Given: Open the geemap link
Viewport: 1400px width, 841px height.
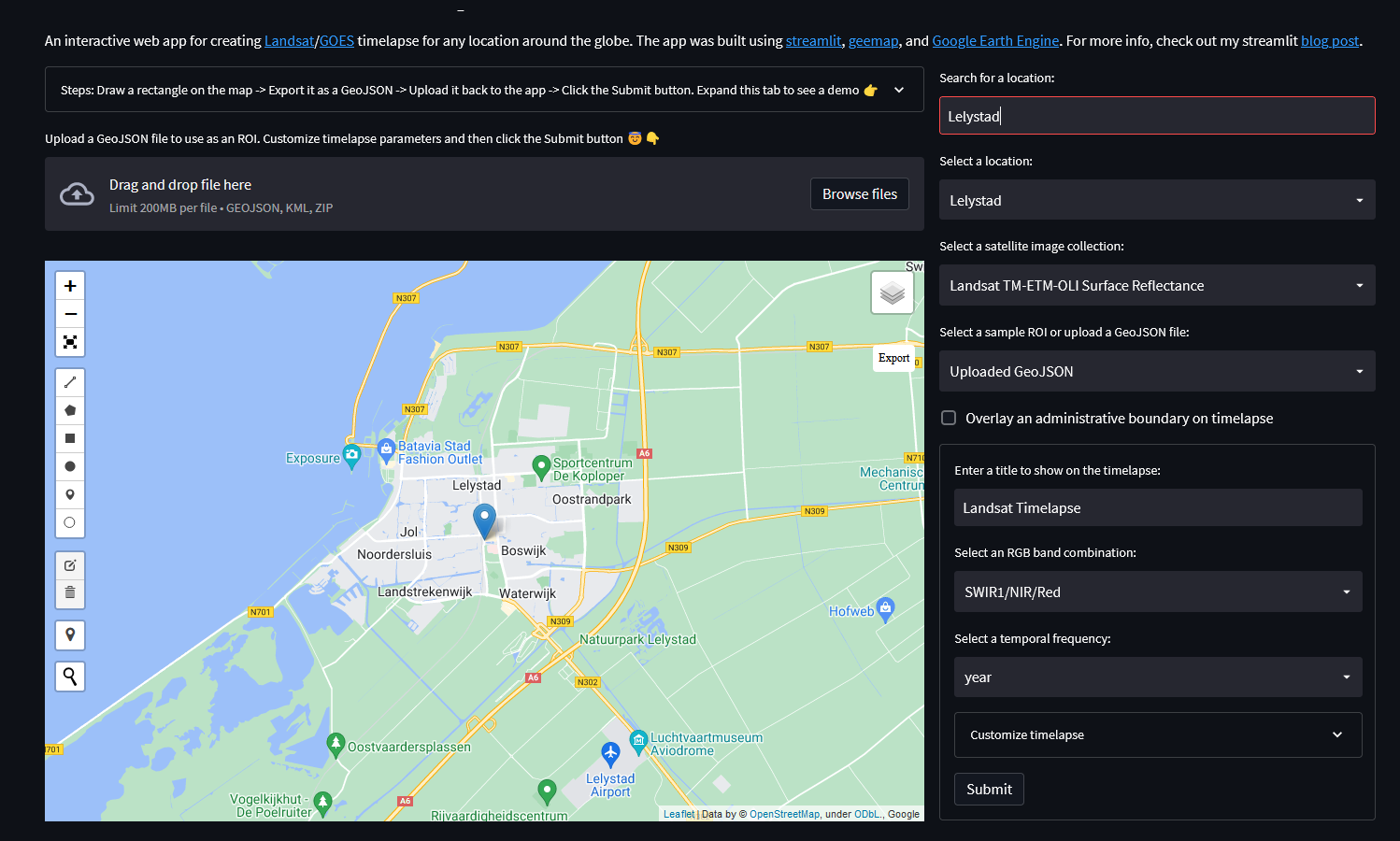Looking at the screenshot, I should (x=873, y=40).
